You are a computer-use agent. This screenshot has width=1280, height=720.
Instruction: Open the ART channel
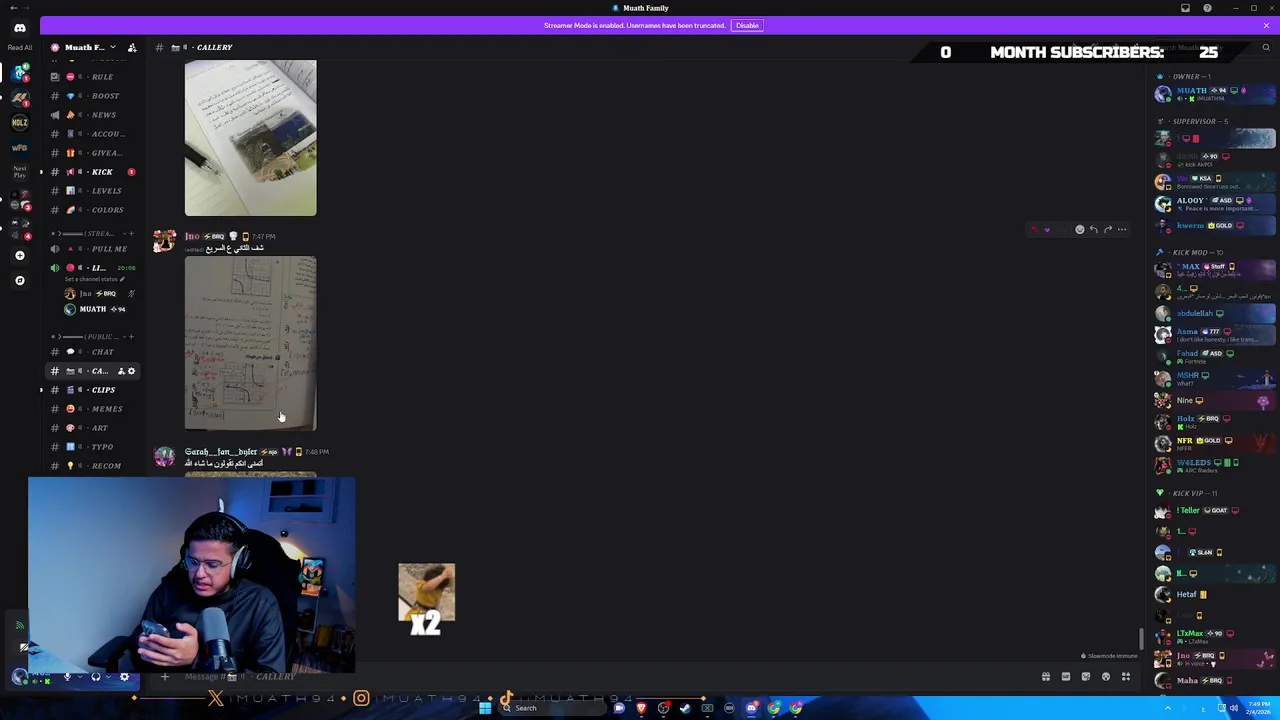coord(94,428)
